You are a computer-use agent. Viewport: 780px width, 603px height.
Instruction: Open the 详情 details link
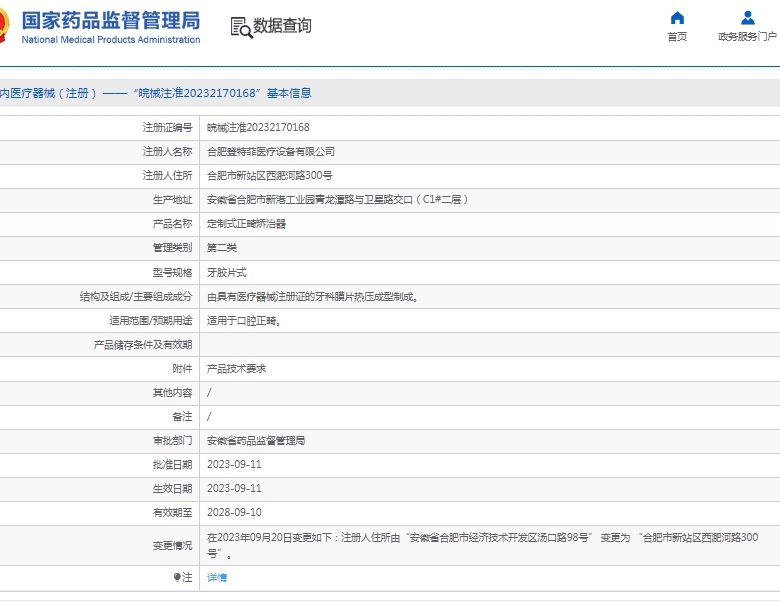pos(217,577)
